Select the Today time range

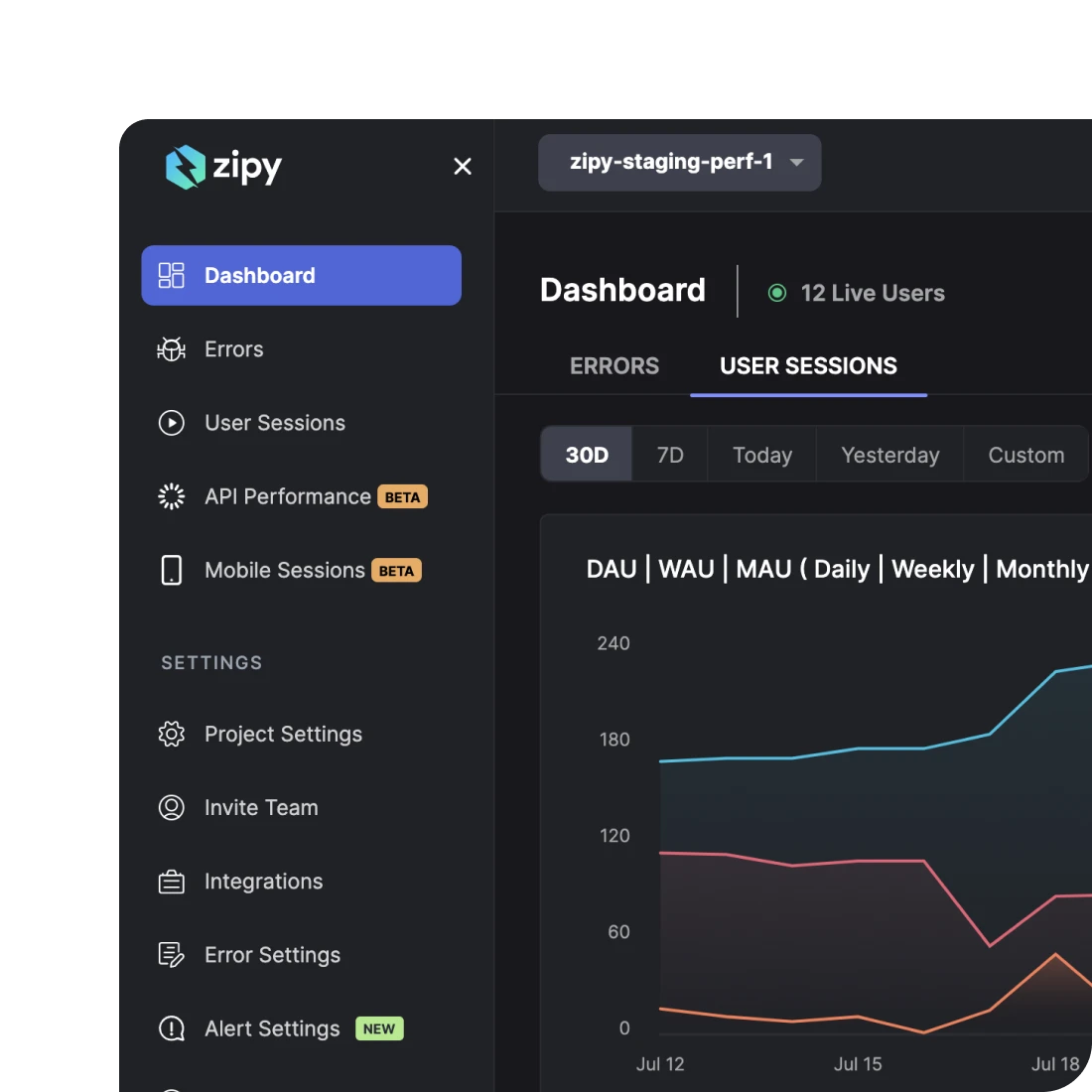(x=762, y=455)
